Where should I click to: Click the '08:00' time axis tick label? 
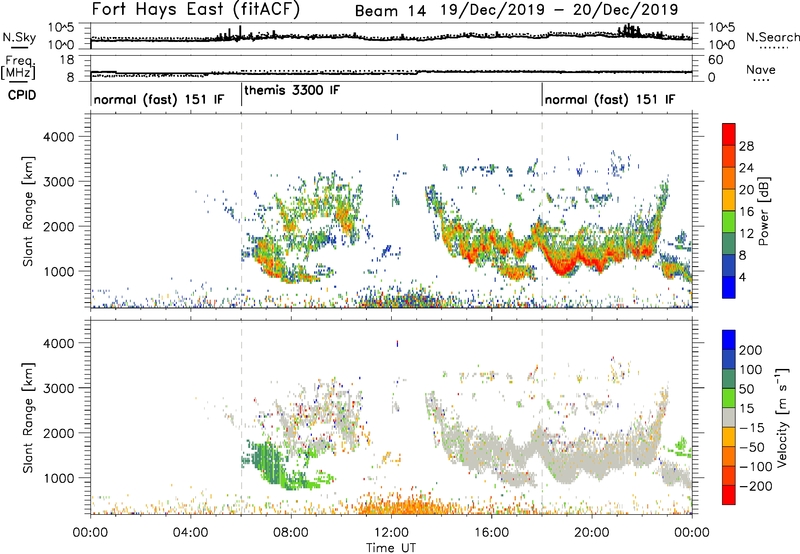point(291,533)
